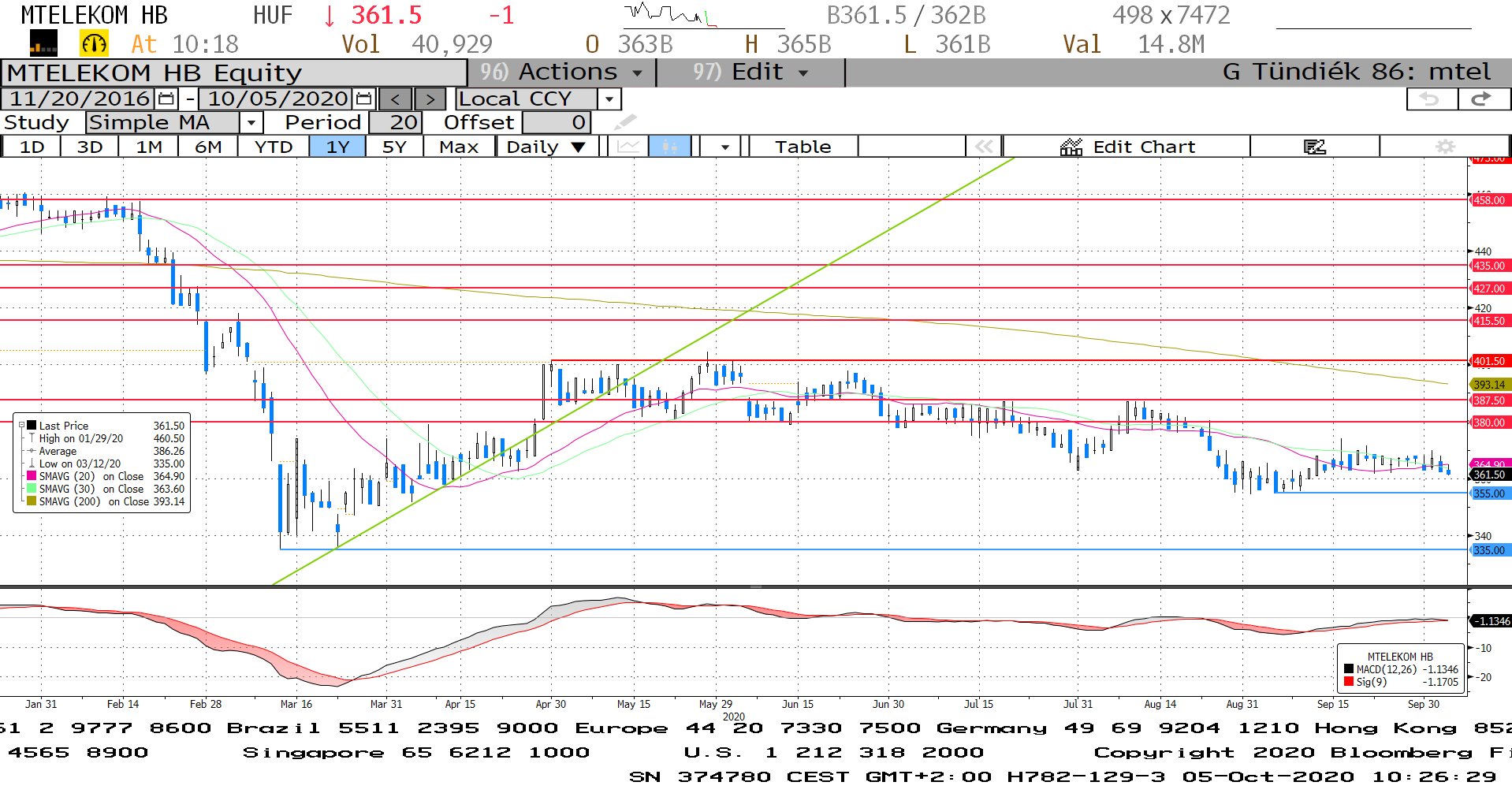
Task: Click the G Tündiék 86: mtel title text
Action: (1357, 72)
